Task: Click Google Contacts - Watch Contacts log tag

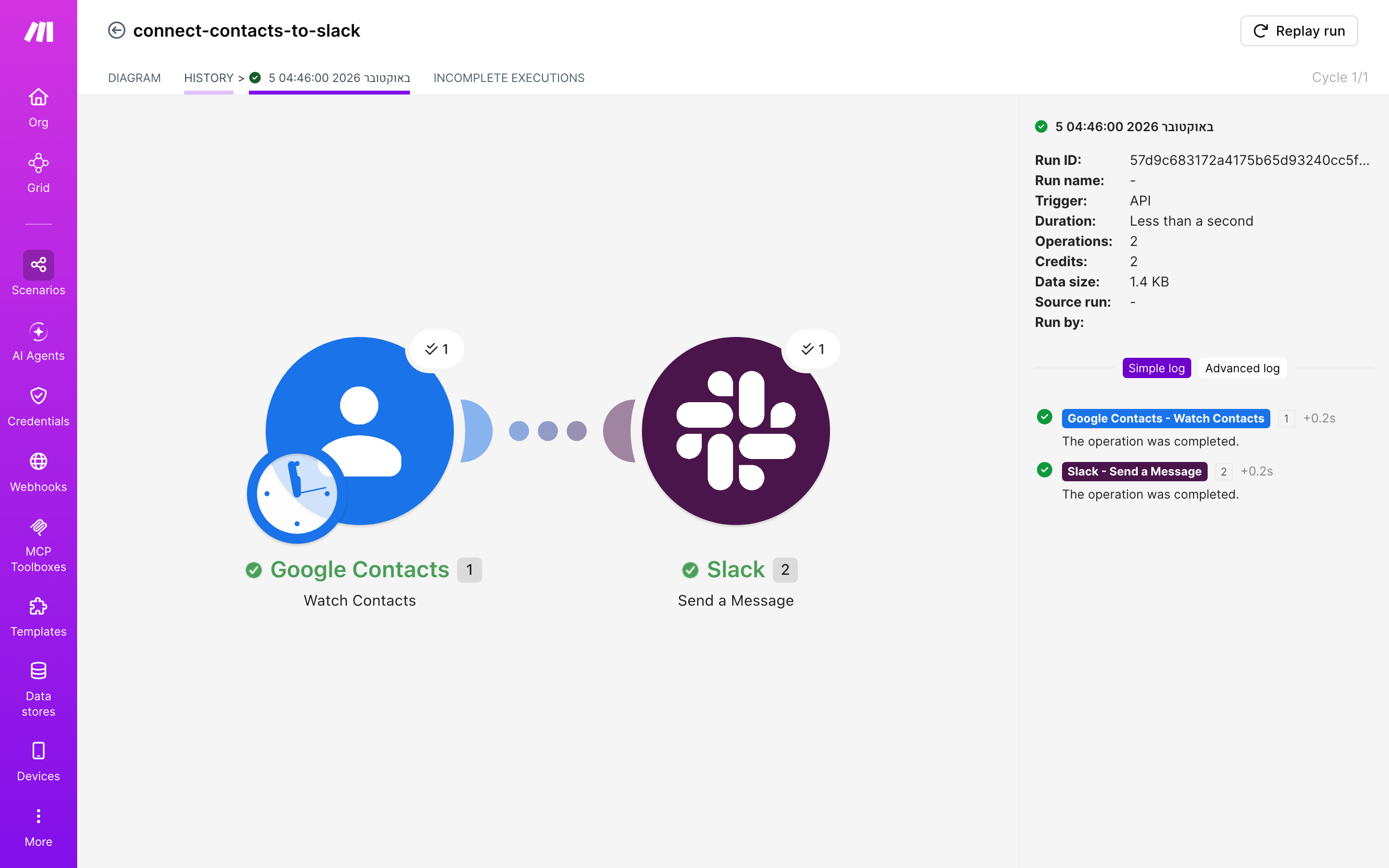Action: (1166, 419)
